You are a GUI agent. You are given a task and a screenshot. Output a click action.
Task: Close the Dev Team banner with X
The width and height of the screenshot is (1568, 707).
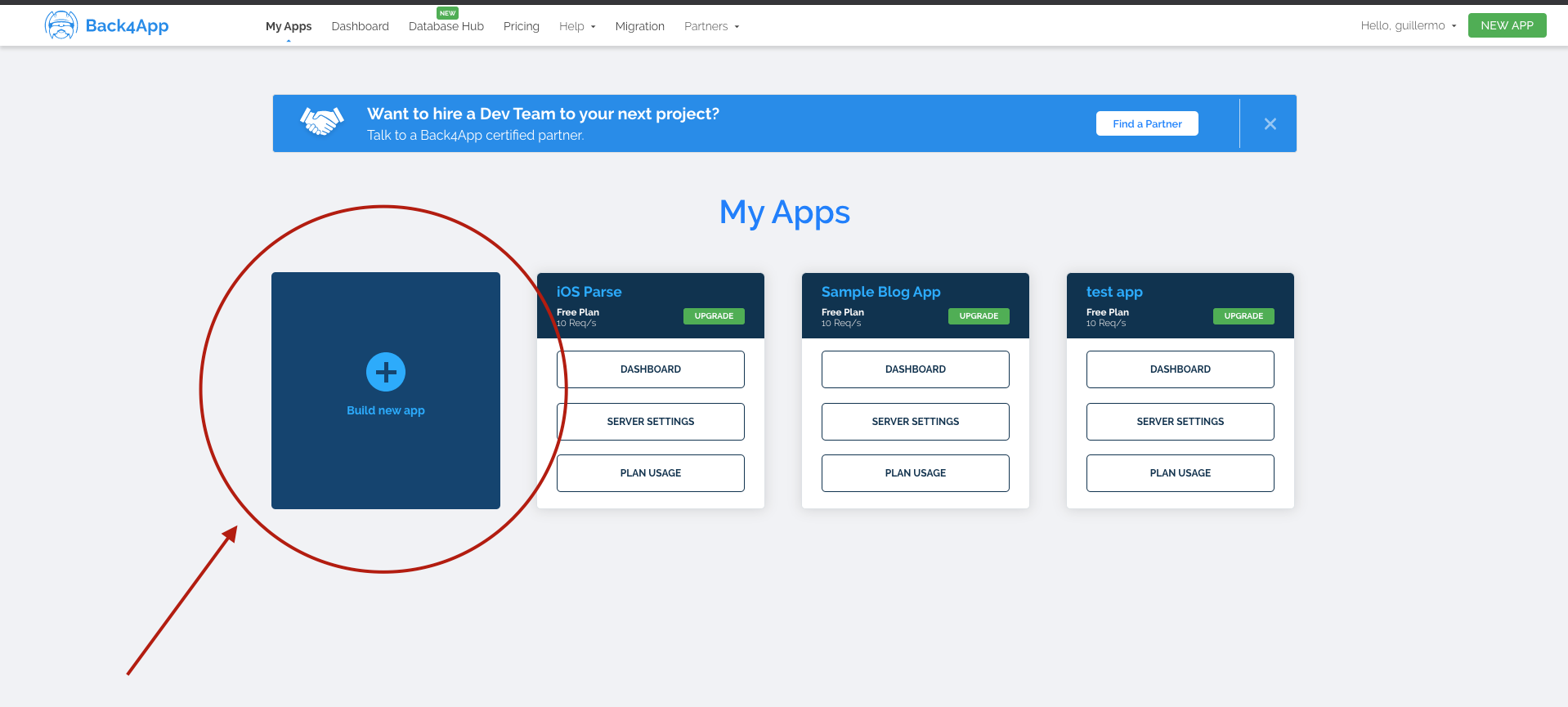pyautogui.click(x=1270, y=123)
